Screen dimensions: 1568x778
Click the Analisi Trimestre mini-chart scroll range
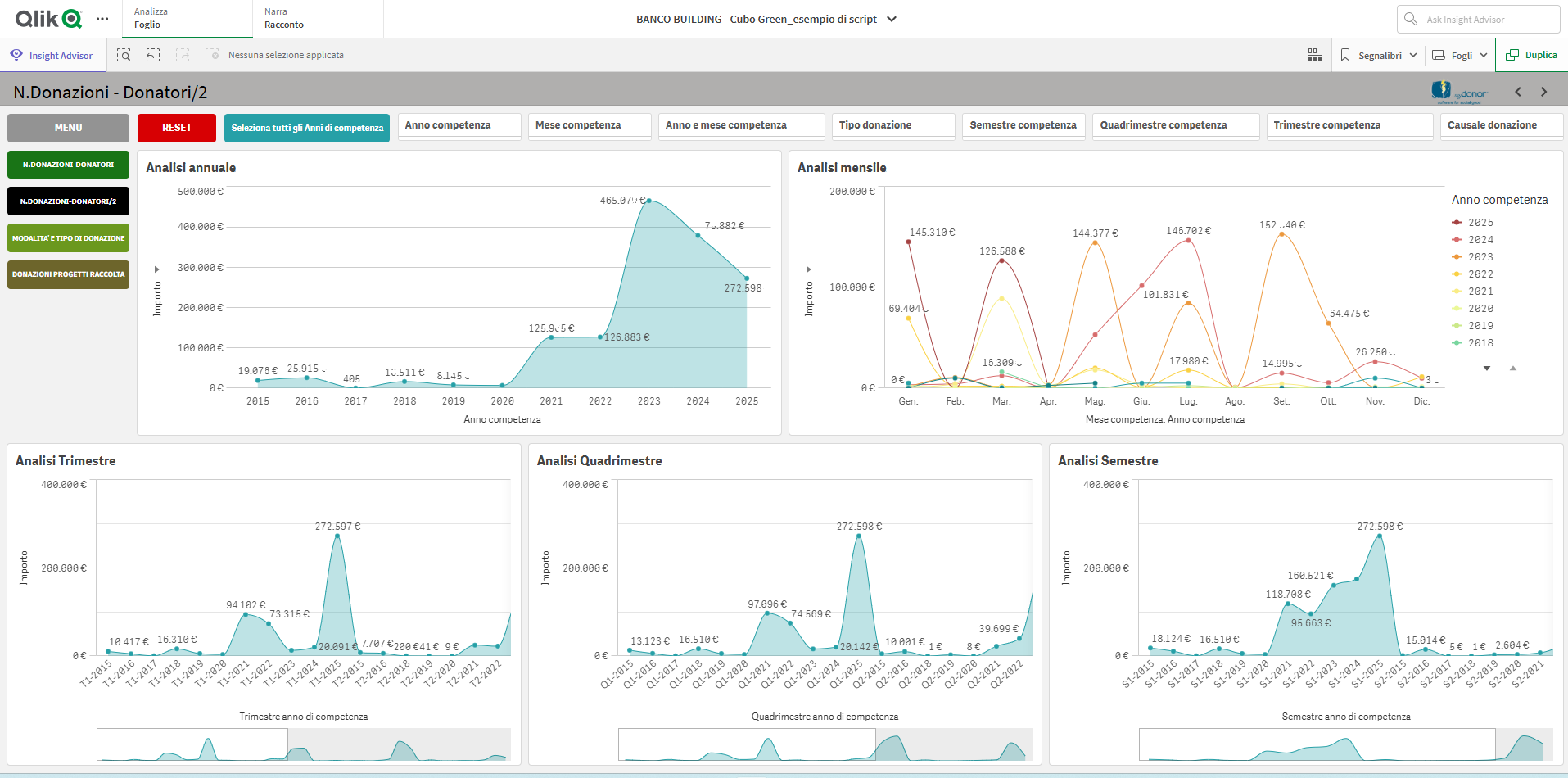(x=192, y=744)
